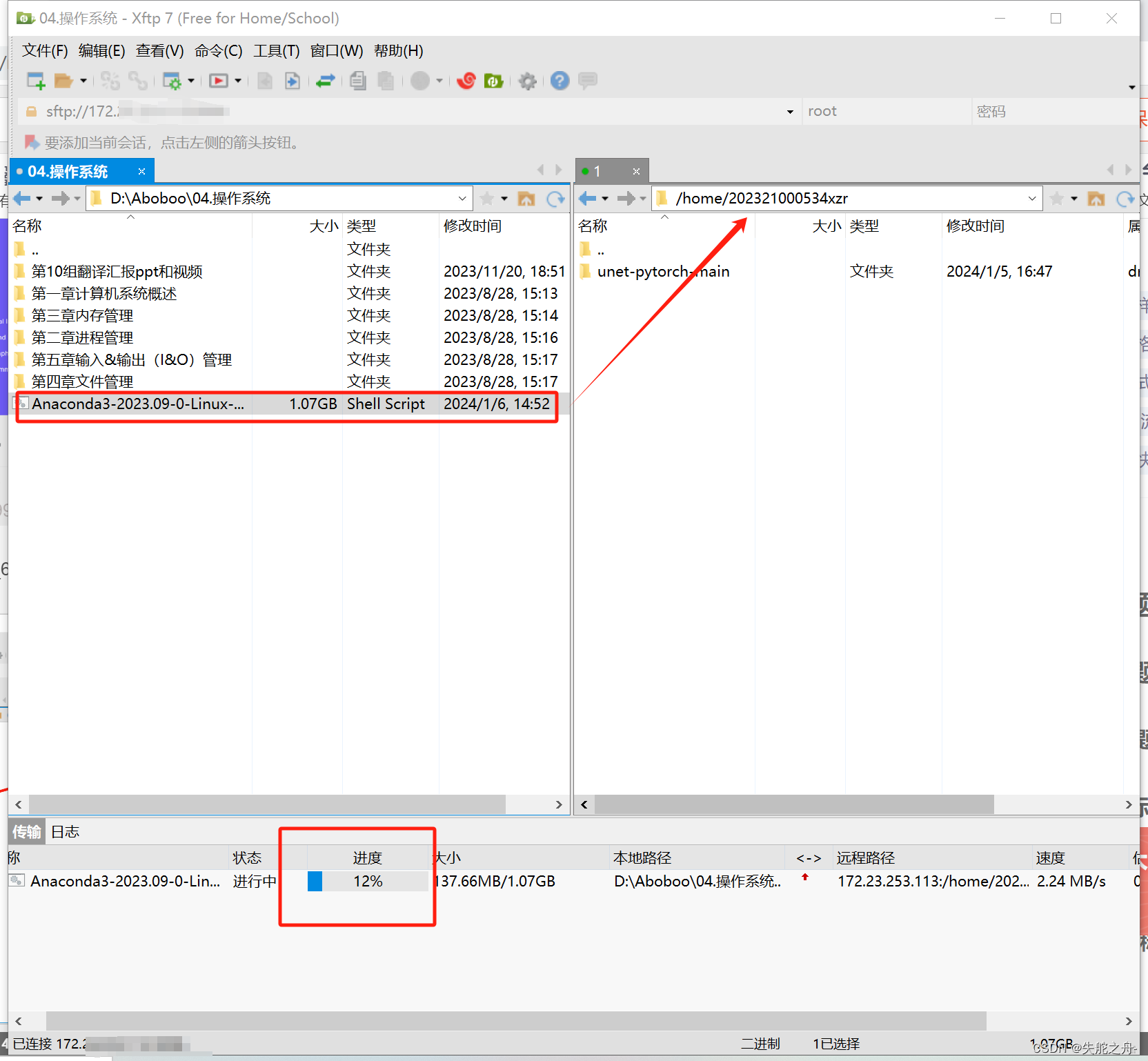The height and width of the screenshot is (1061, 1148).
Task: Click the green Xftp toolbar icon
Action: click(x=494, y=81)
